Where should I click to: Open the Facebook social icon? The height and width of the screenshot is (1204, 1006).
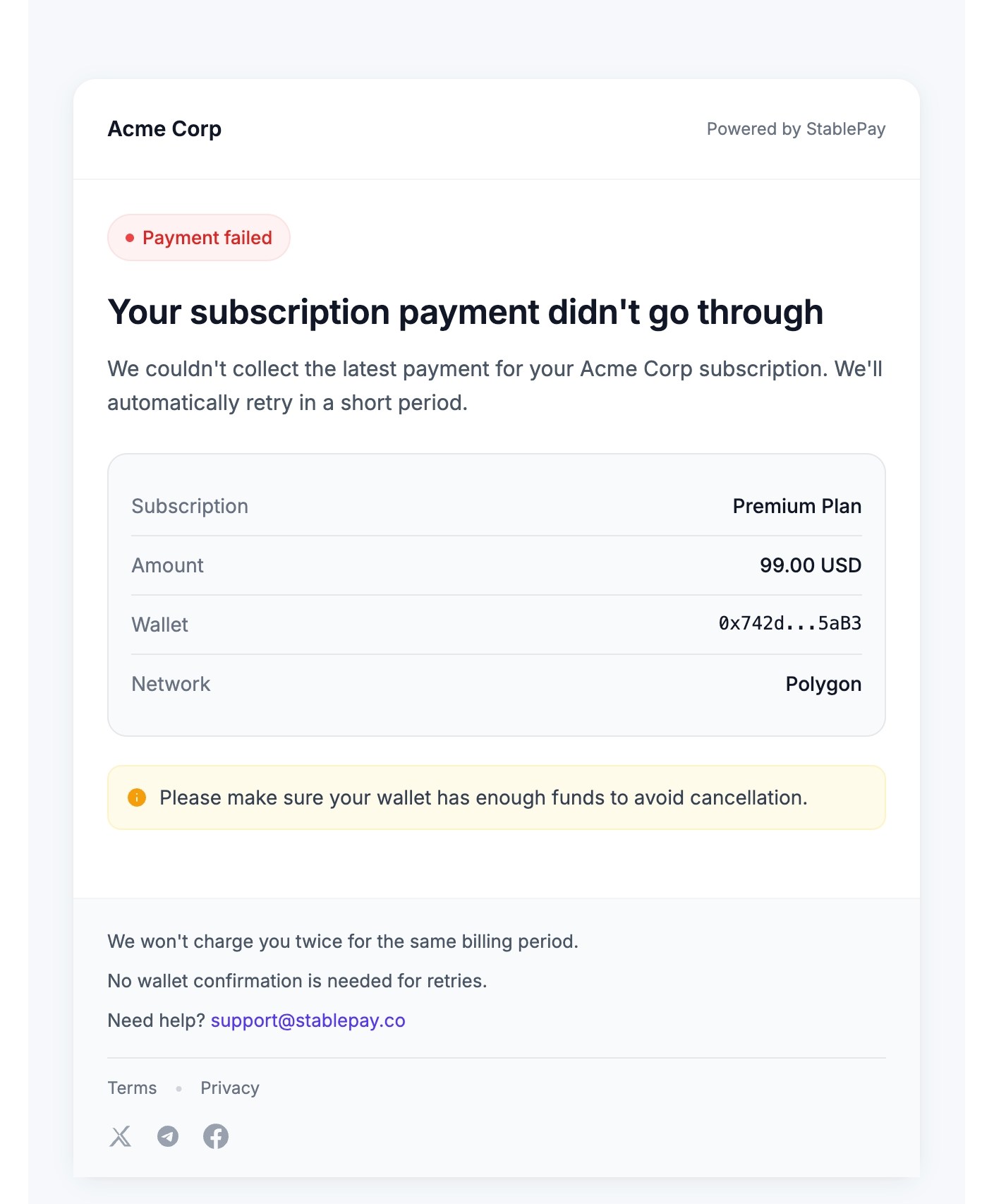click(x=216, y=1136)
